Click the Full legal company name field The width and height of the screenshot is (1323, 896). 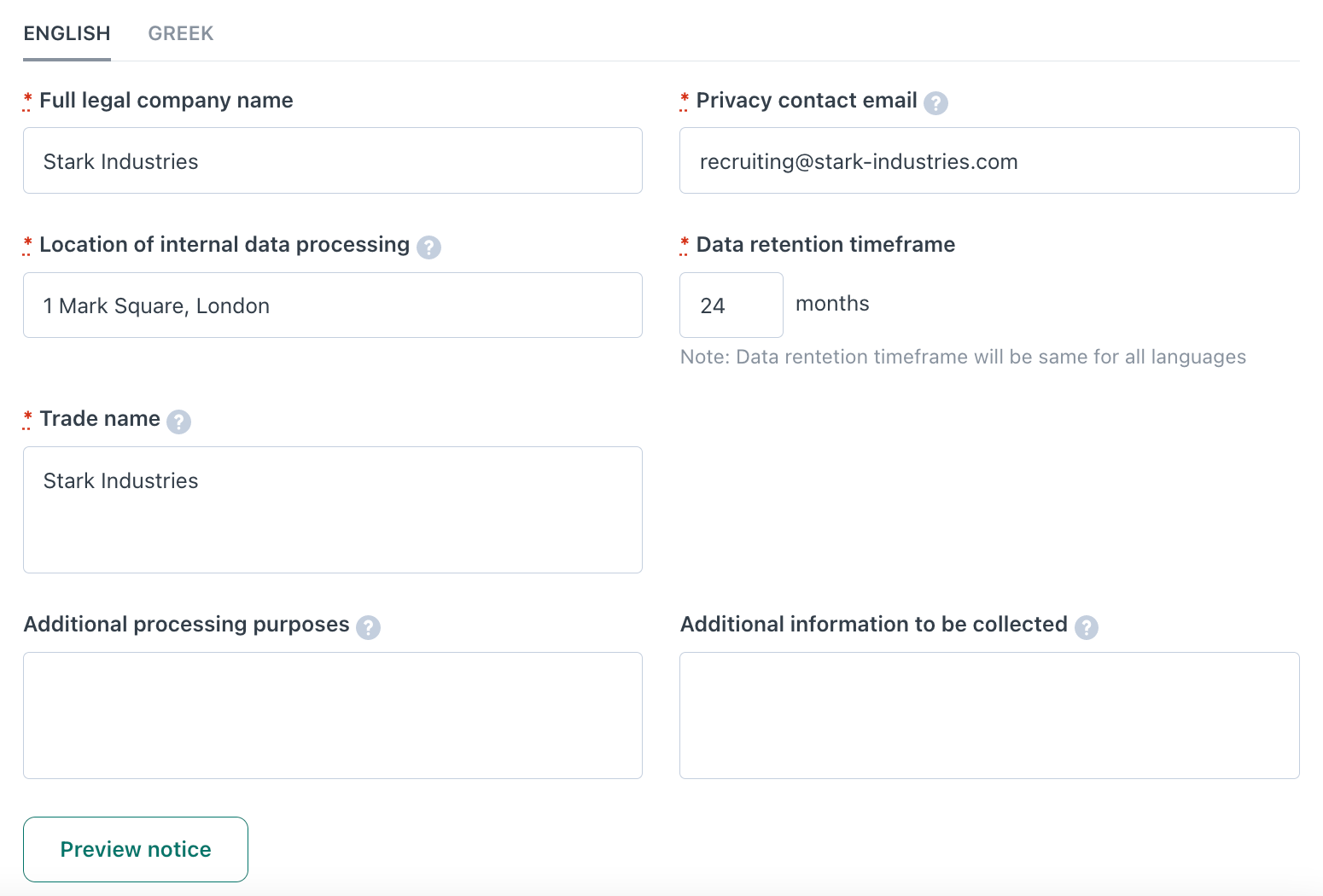pos(333,161)
